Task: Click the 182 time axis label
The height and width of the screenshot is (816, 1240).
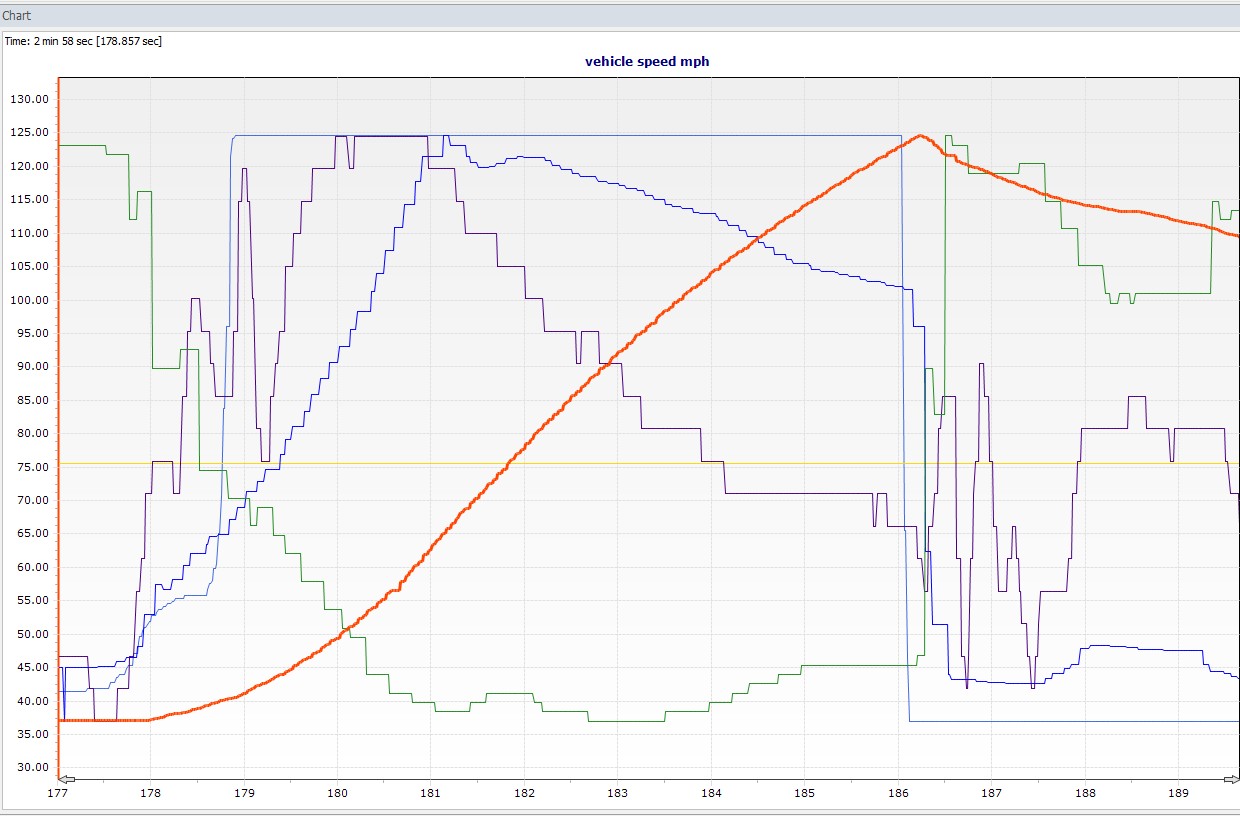Action: [x=524, y=794]
